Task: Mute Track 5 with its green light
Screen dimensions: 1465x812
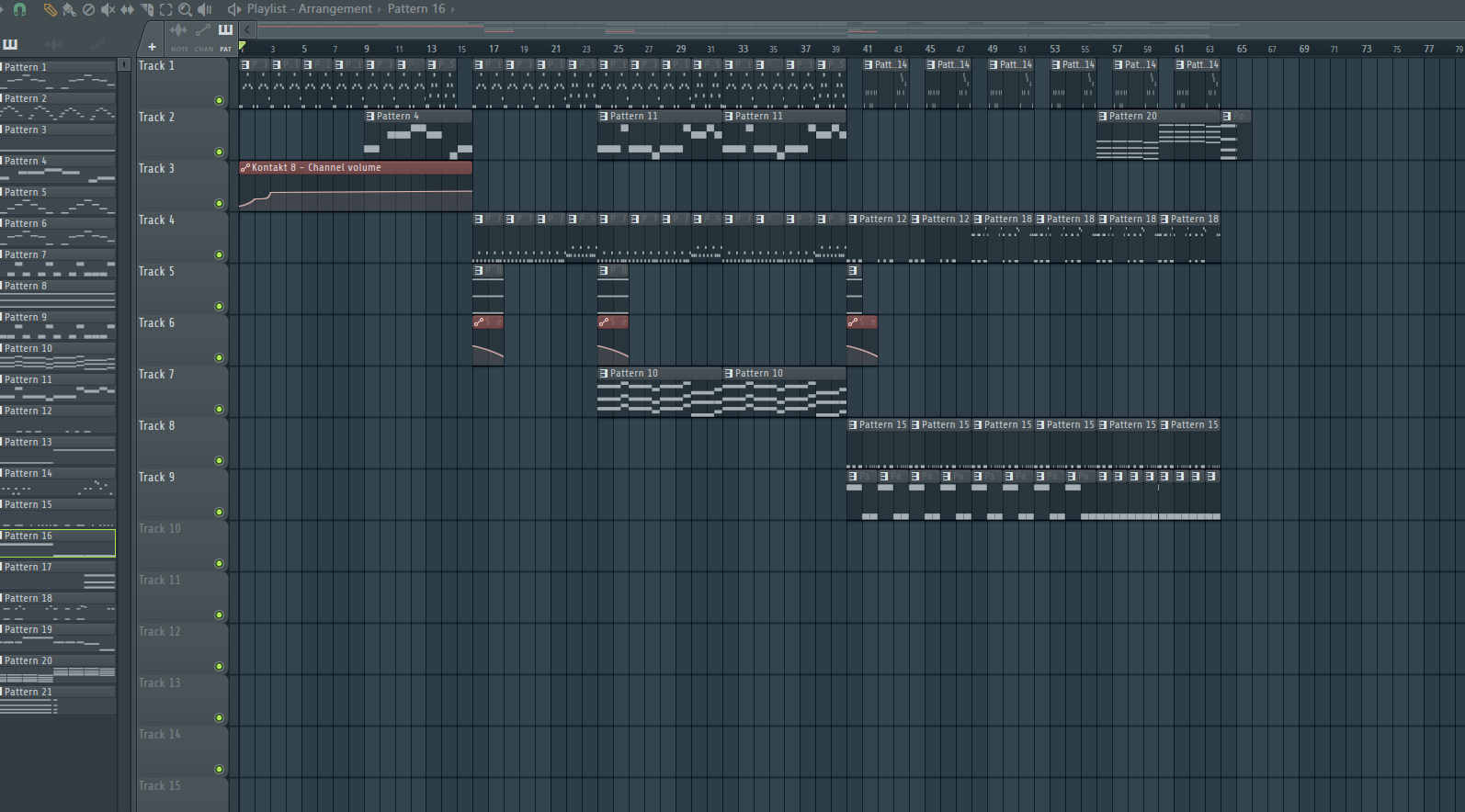Action: point(219,307)
